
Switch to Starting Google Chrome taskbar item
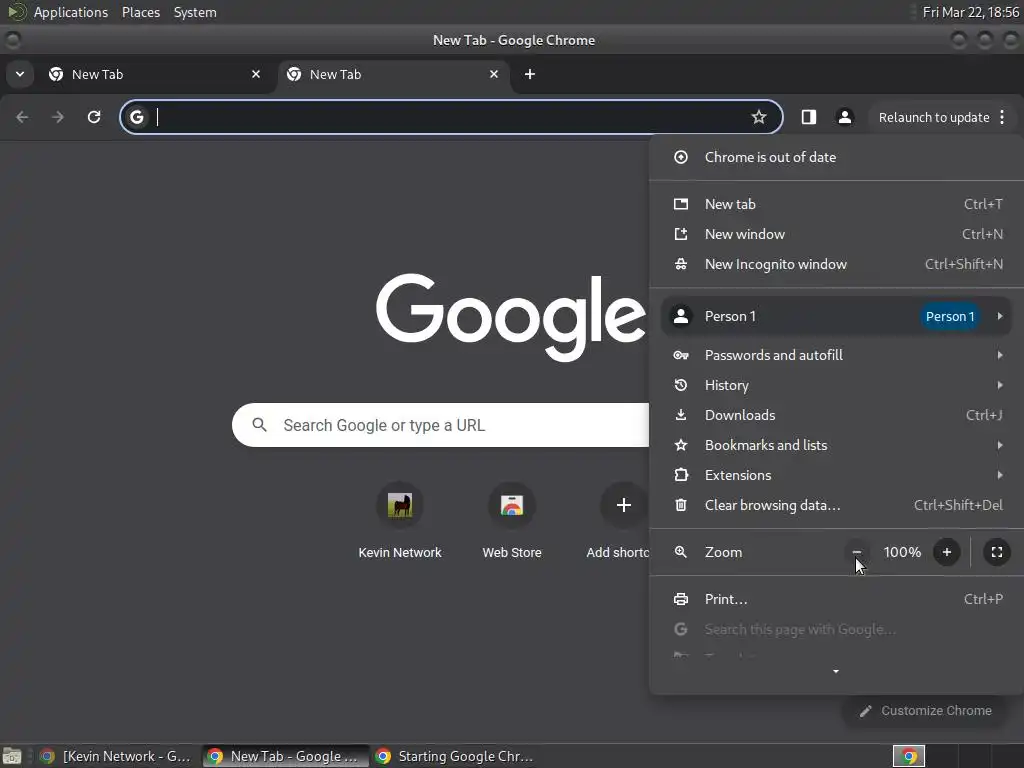point(455,757)
